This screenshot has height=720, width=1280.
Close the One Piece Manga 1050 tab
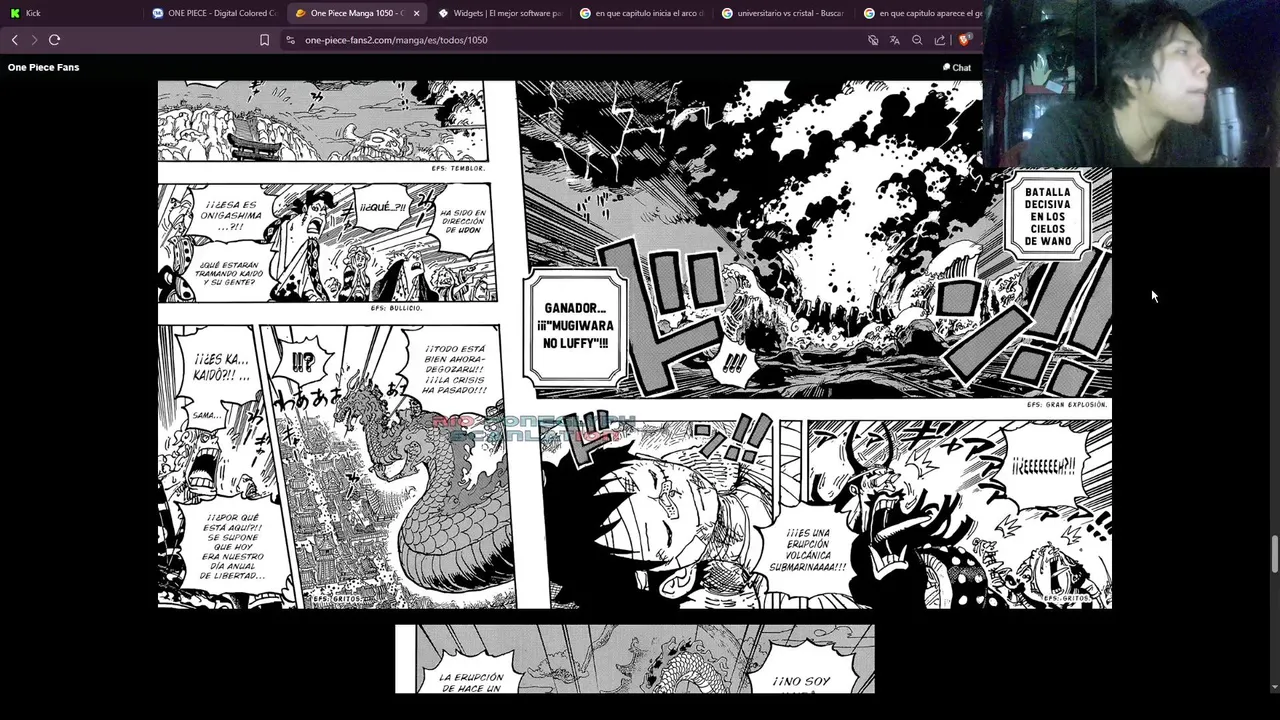(416, 13)
